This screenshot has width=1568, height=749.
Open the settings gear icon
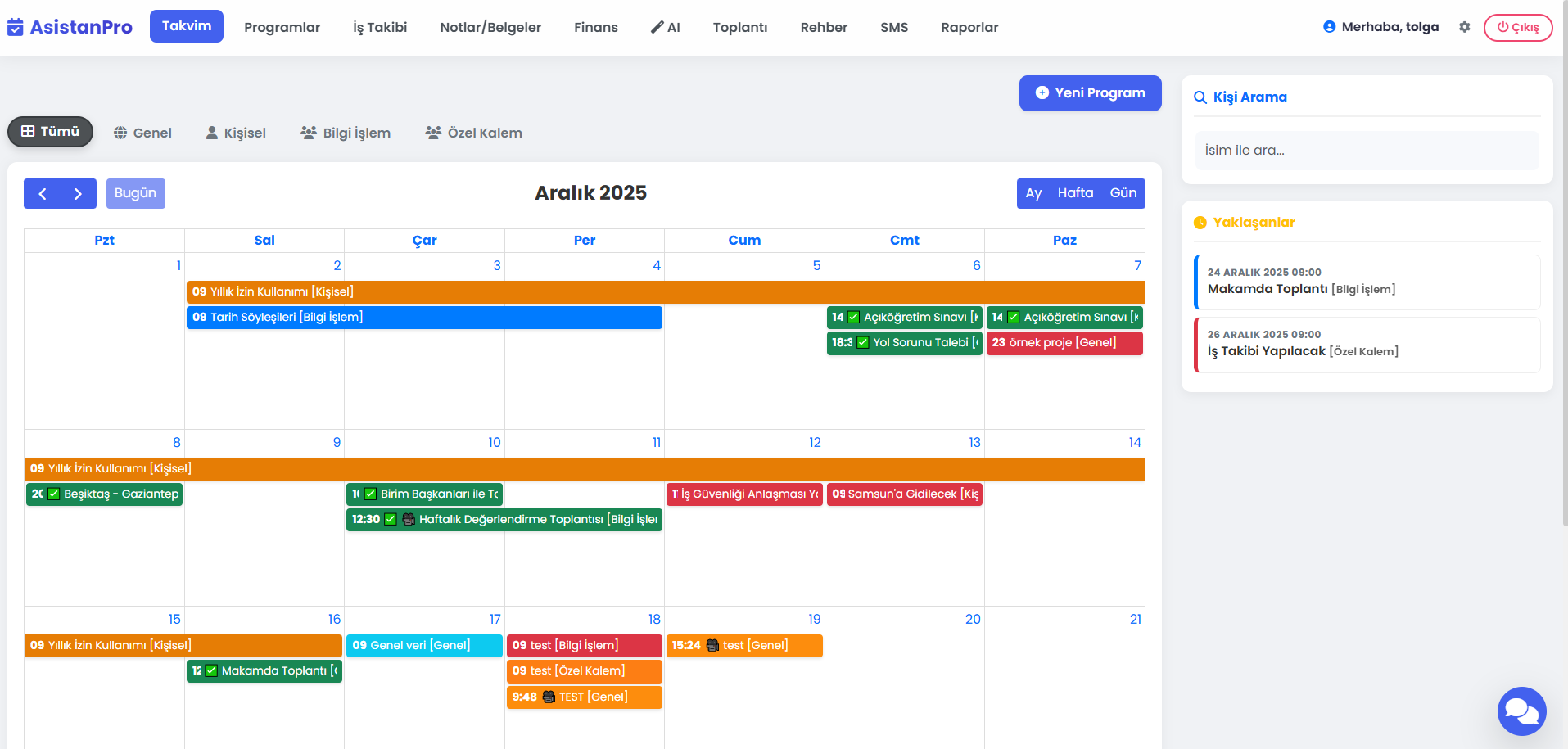click(x=1464, y=27)
